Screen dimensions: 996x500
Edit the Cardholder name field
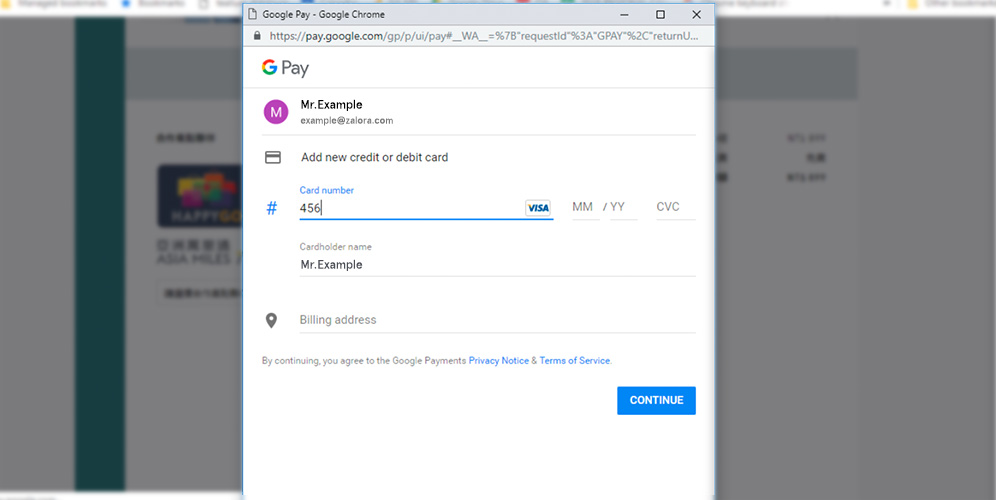pyautogui.click(x=498, y=265)
